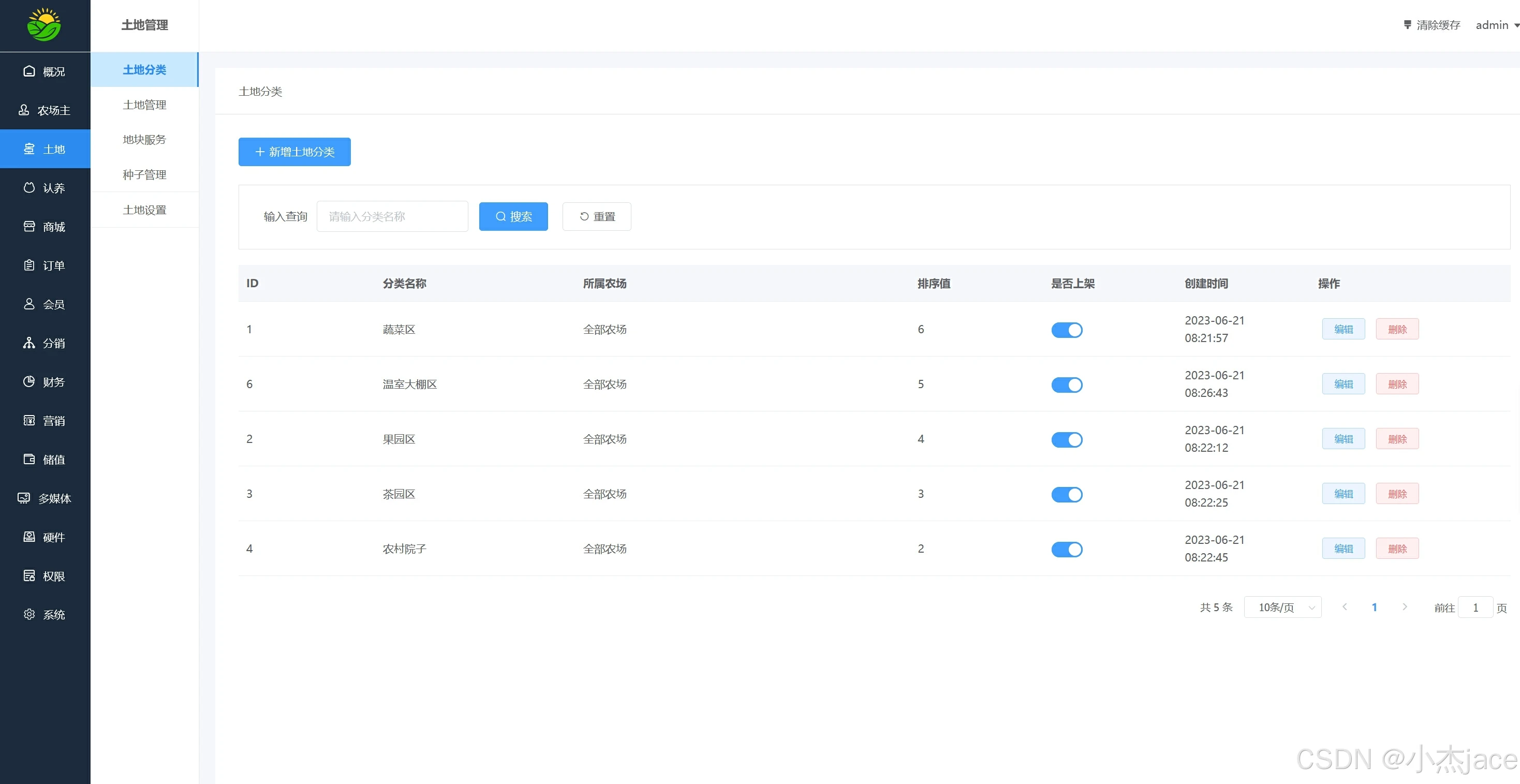Delete the 温室大棚区 row

(1397, 384)
